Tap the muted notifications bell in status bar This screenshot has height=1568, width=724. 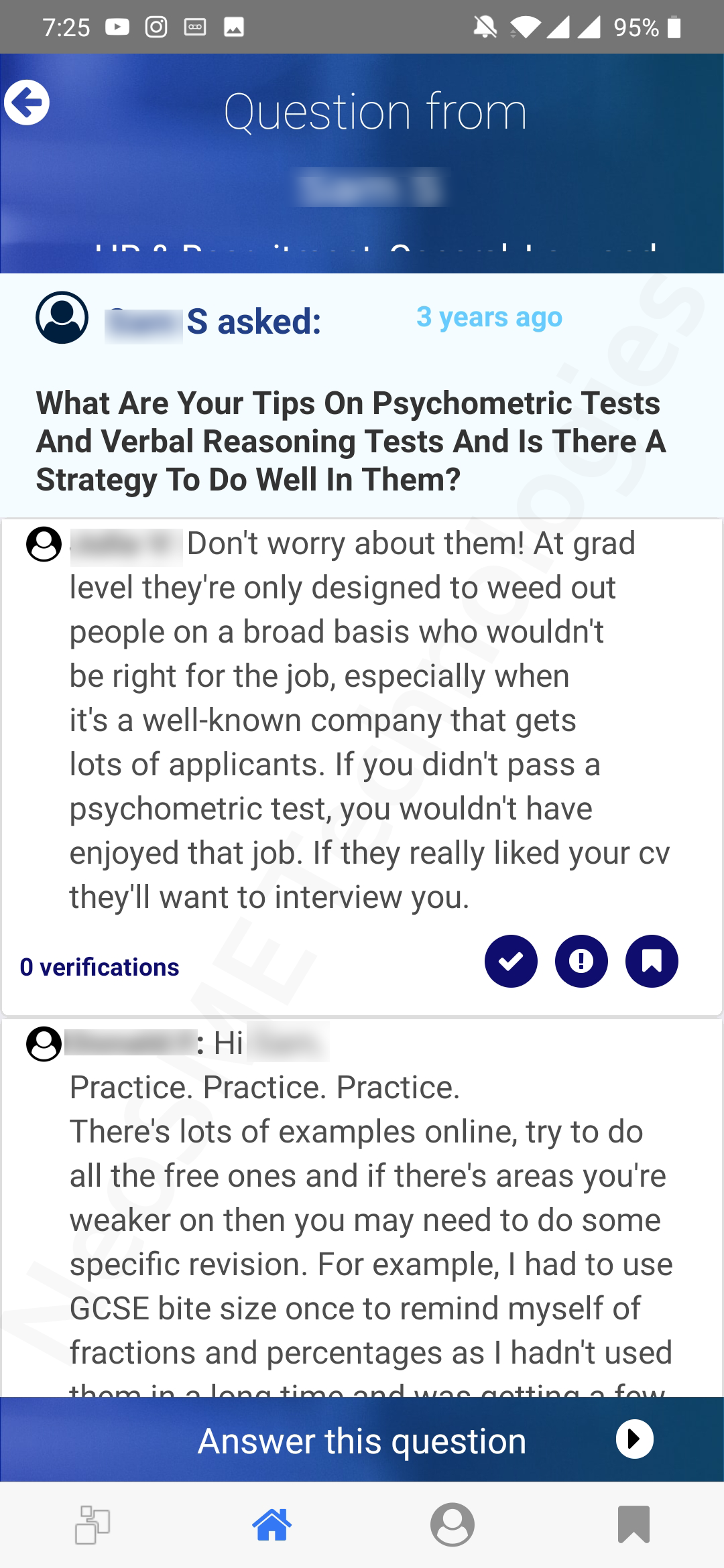point(485,27)
